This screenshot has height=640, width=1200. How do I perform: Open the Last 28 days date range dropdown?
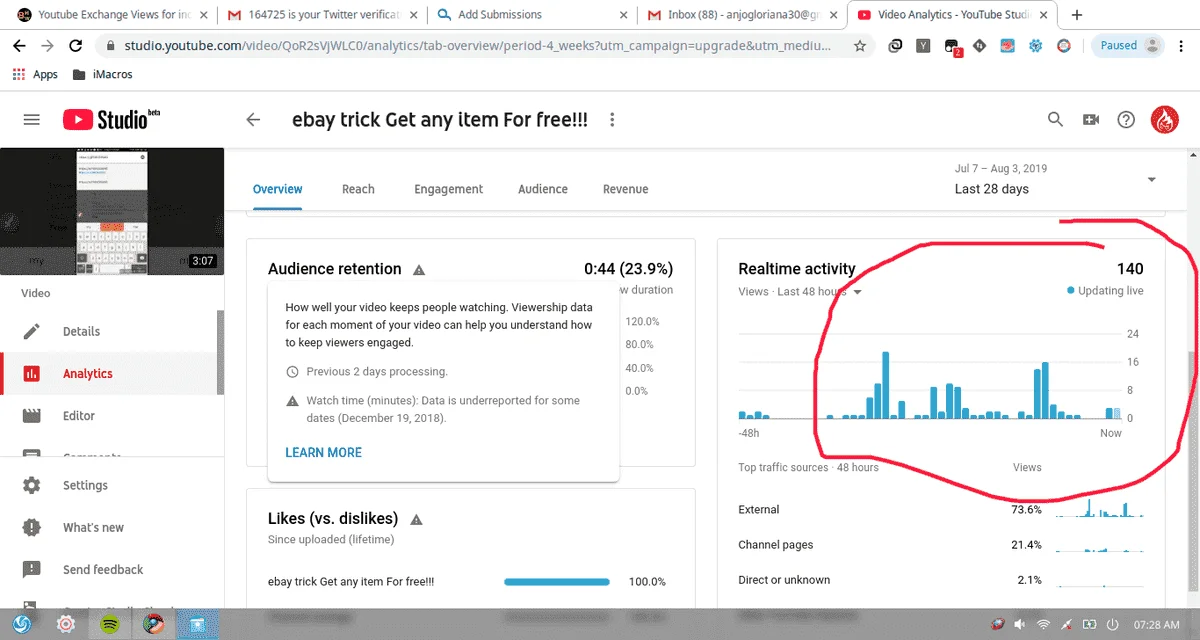coord(1056,179)
